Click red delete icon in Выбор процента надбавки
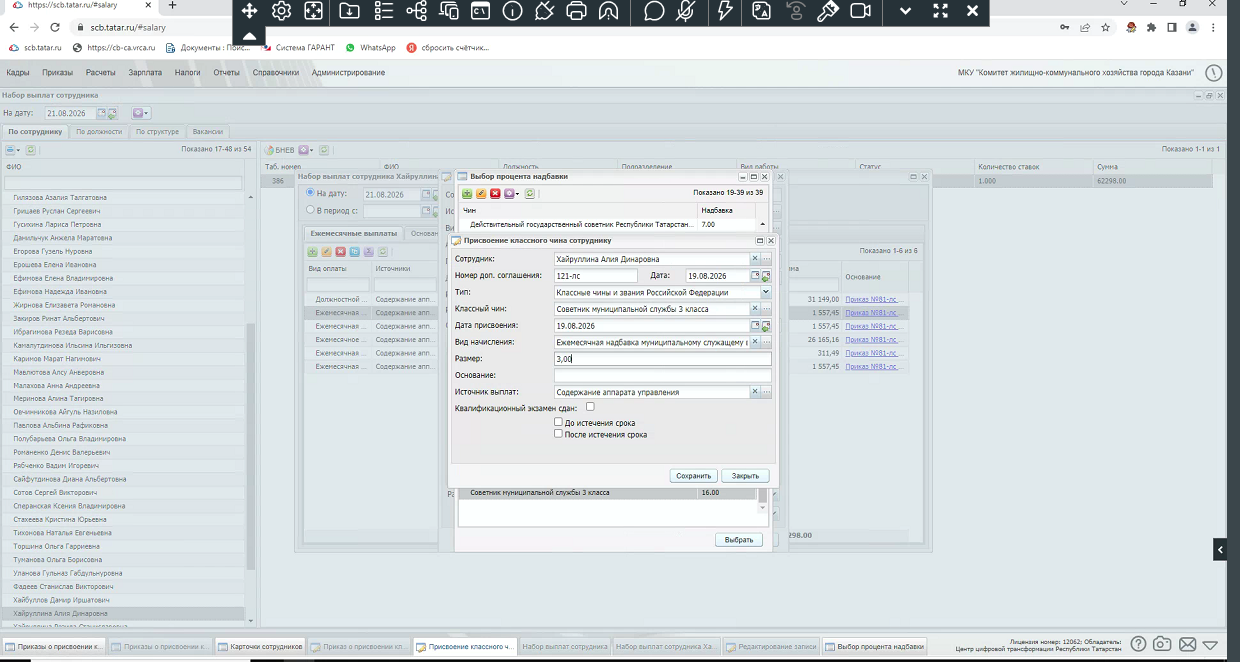Screen dimensions: 1240x662 [x=495, y=194]
